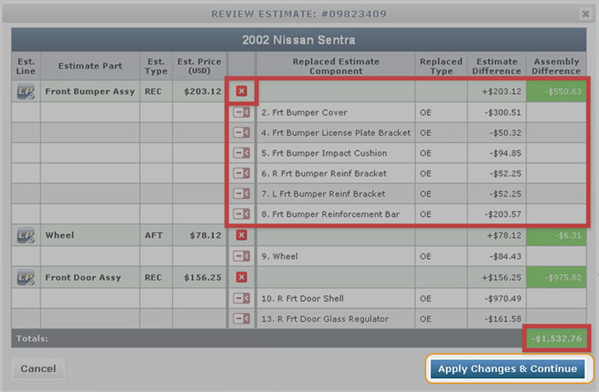The width and height of the screenshot is (599, 392).
Task: Remove R Frt Bumper Reinf Bracket icon
Action: click(x=241, y=173)
